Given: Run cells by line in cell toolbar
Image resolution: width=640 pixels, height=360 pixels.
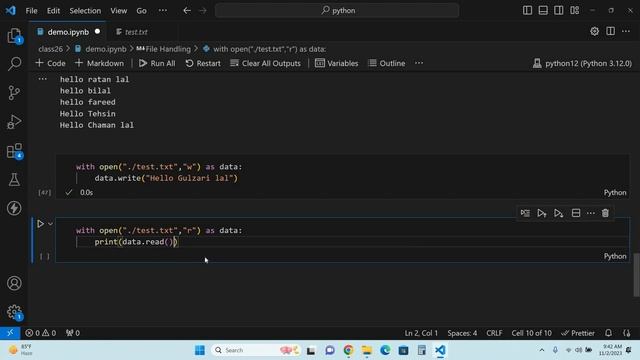Looking at the screenshot, I should (x=525, y=213).
